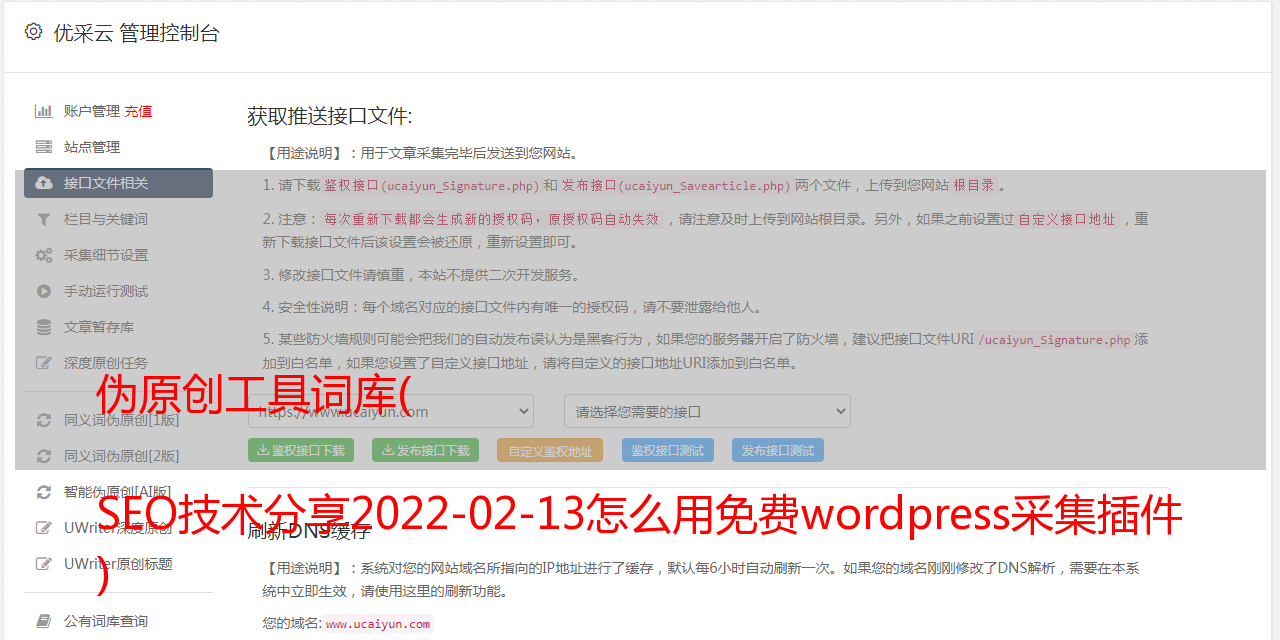
Task: Click the refresh icon for 同义词伪原创[2版]
Action: click(x=44, y=456)
